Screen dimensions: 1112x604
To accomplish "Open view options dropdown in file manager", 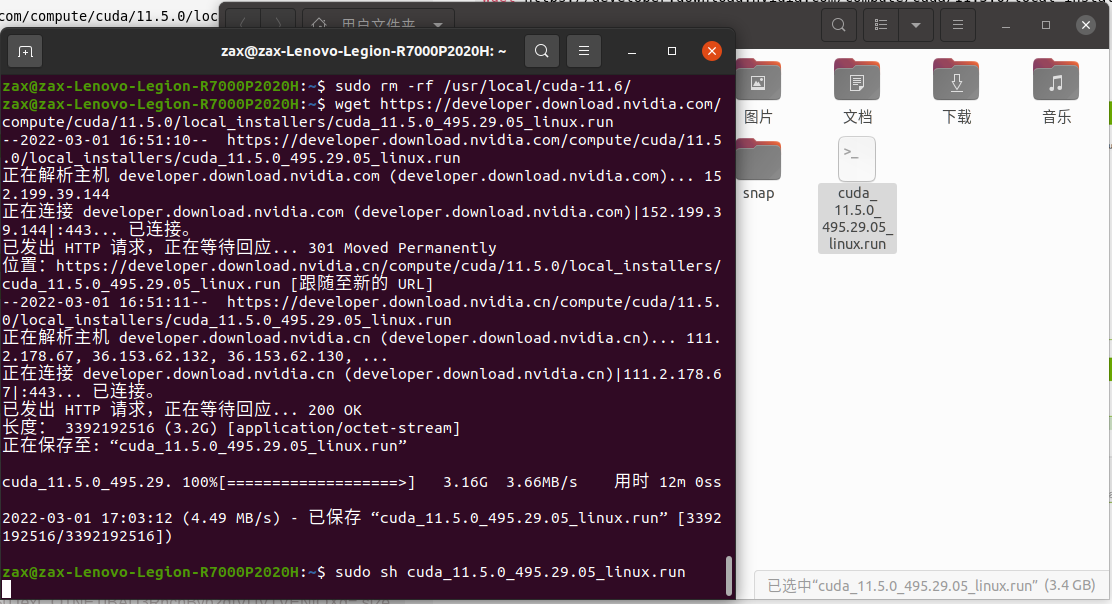I will [916, 25].
